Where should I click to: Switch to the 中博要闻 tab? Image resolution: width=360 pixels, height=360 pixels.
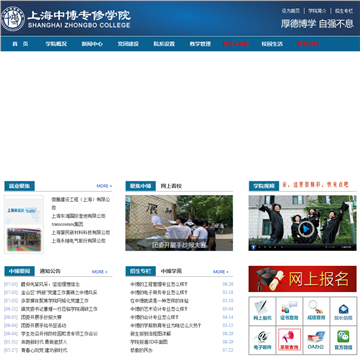coord(19,271)
